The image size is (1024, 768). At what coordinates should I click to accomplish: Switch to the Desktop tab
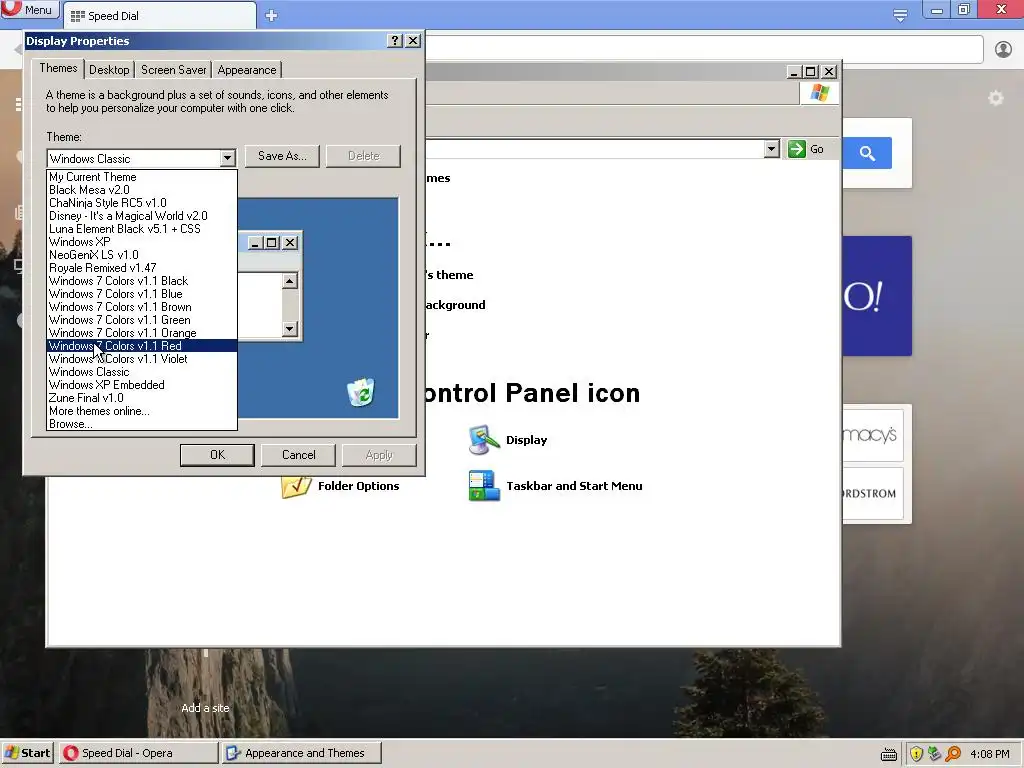[109, 70]
